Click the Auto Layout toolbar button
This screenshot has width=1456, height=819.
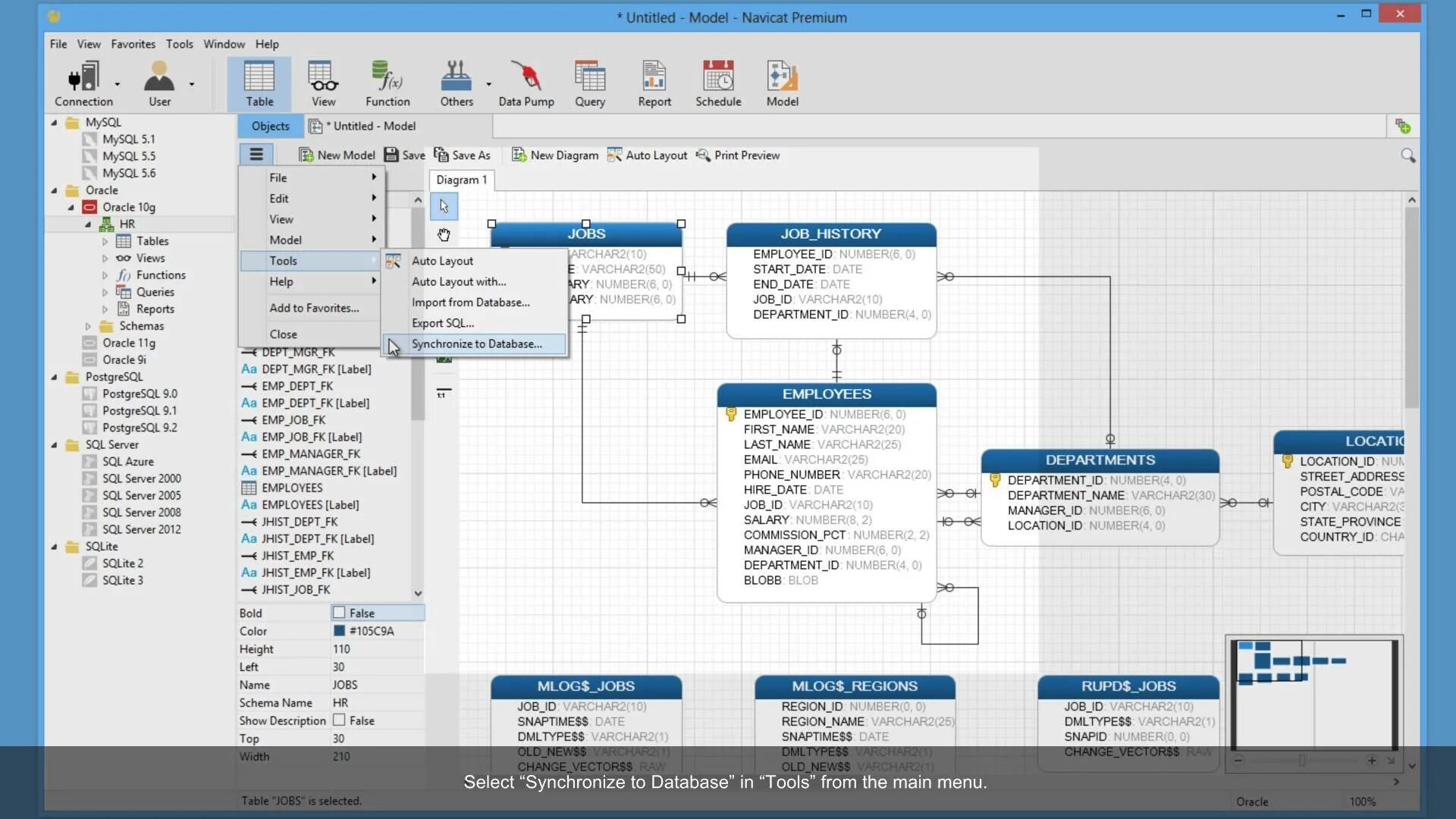(647, 155)
